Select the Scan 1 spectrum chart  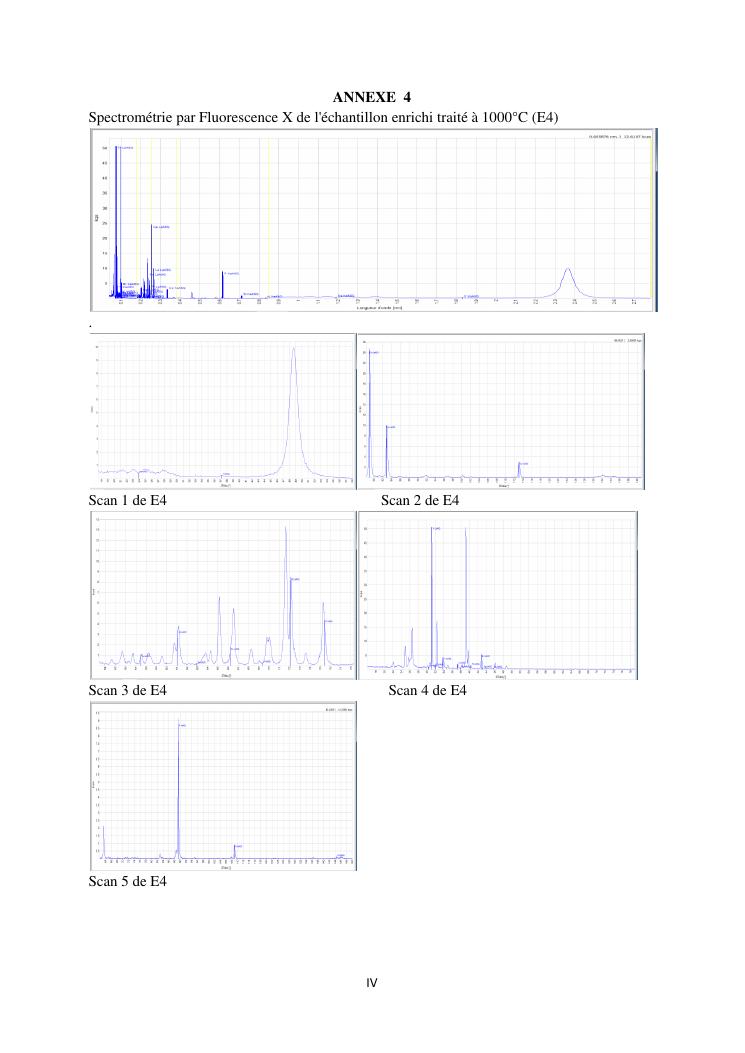pyautogui.click(x=223, y=412)
